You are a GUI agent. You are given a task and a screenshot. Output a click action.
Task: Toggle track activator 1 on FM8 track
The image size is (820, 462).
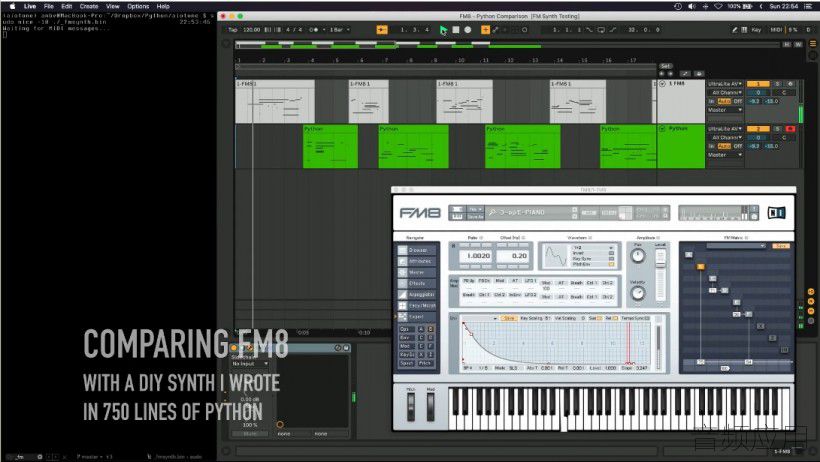758,84
